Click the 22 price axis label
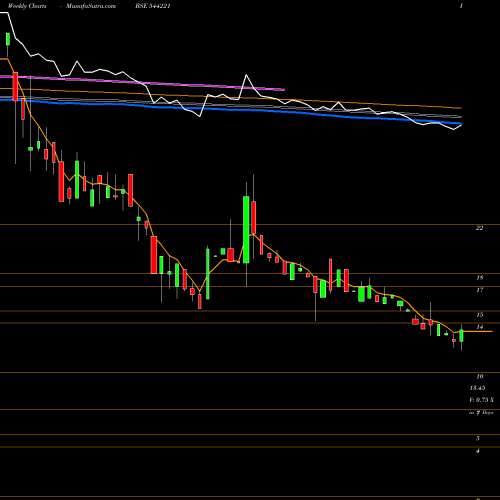Viewport: 500px width, 500px height. pos(479,228)
